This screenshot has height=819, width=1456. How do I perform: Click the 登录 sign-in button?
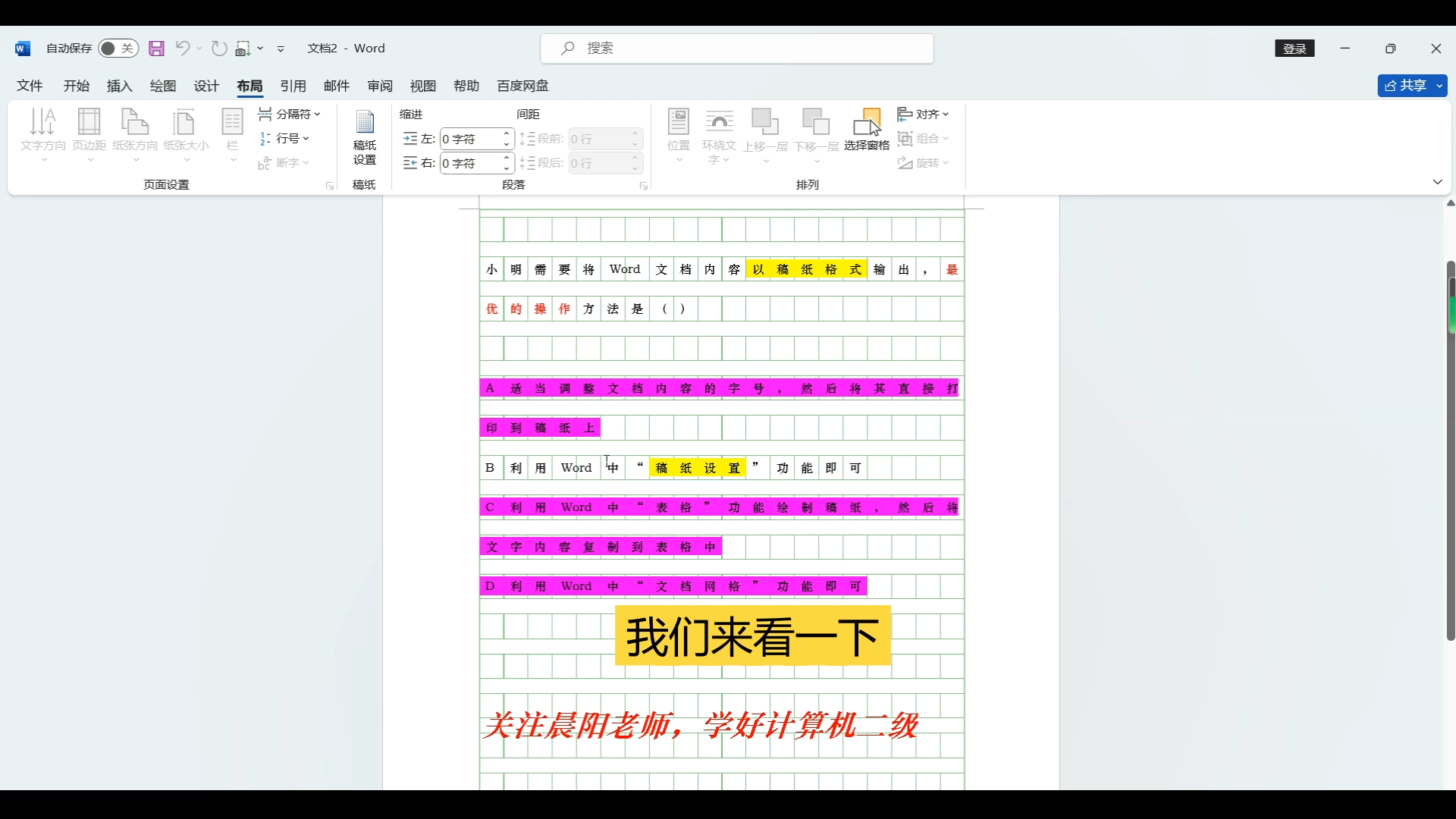click(1295, 48)
